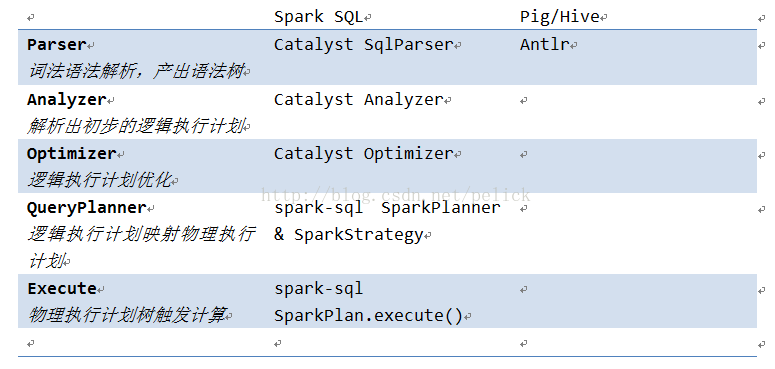The image size is (775, 369).
Task: Click the 解析出初步的逻辑执行计划 description
Action: coord(136,126)
